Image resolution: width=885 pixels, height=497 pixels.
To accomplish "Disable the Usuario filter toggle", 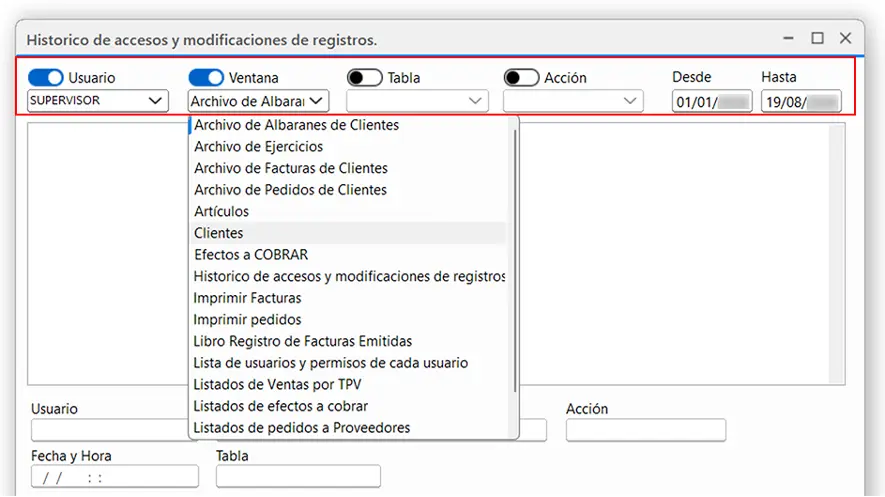I will click(x=46, y=77).
